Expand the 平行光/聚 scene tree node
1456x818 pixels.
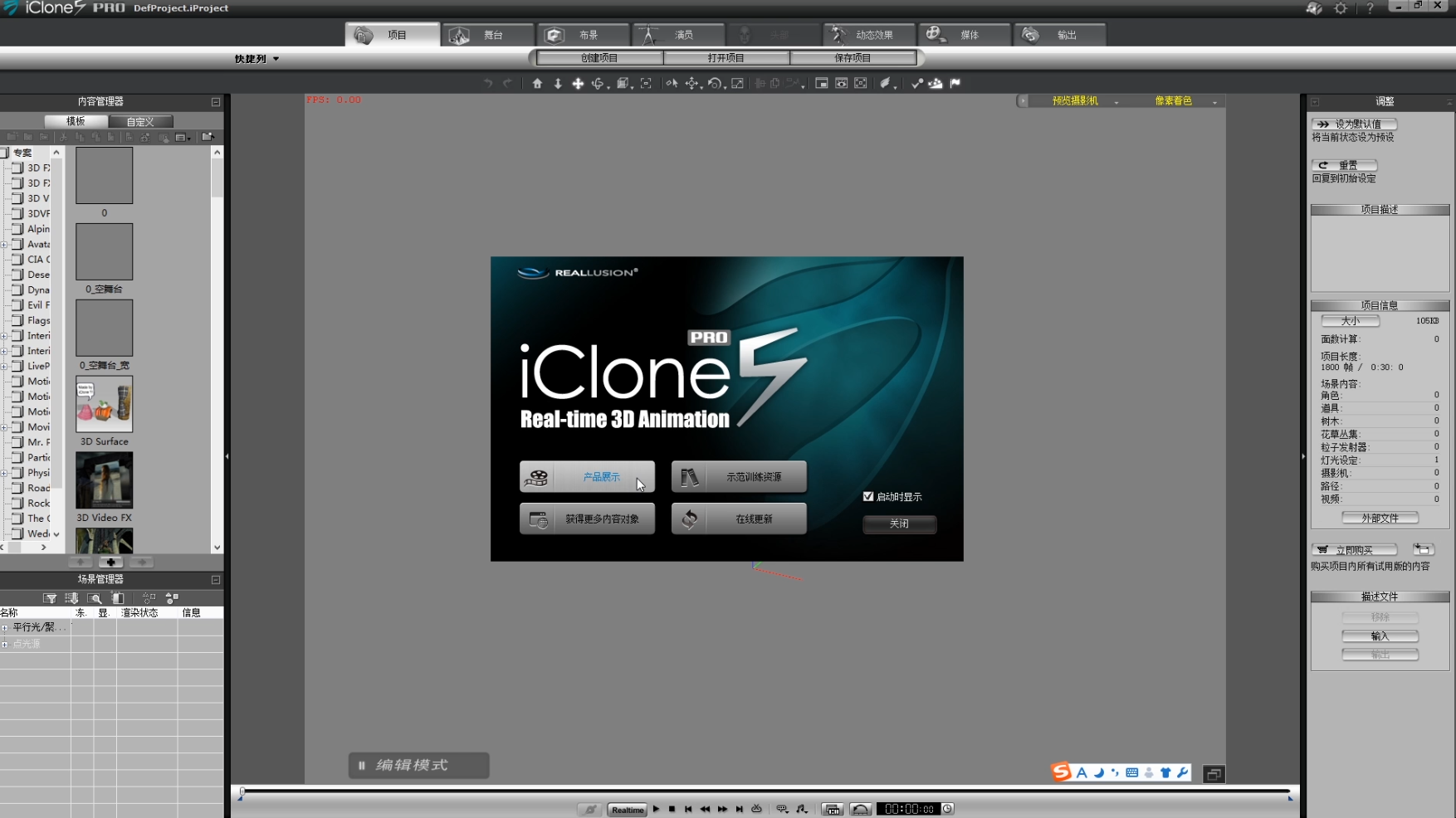tap(4, 628)
